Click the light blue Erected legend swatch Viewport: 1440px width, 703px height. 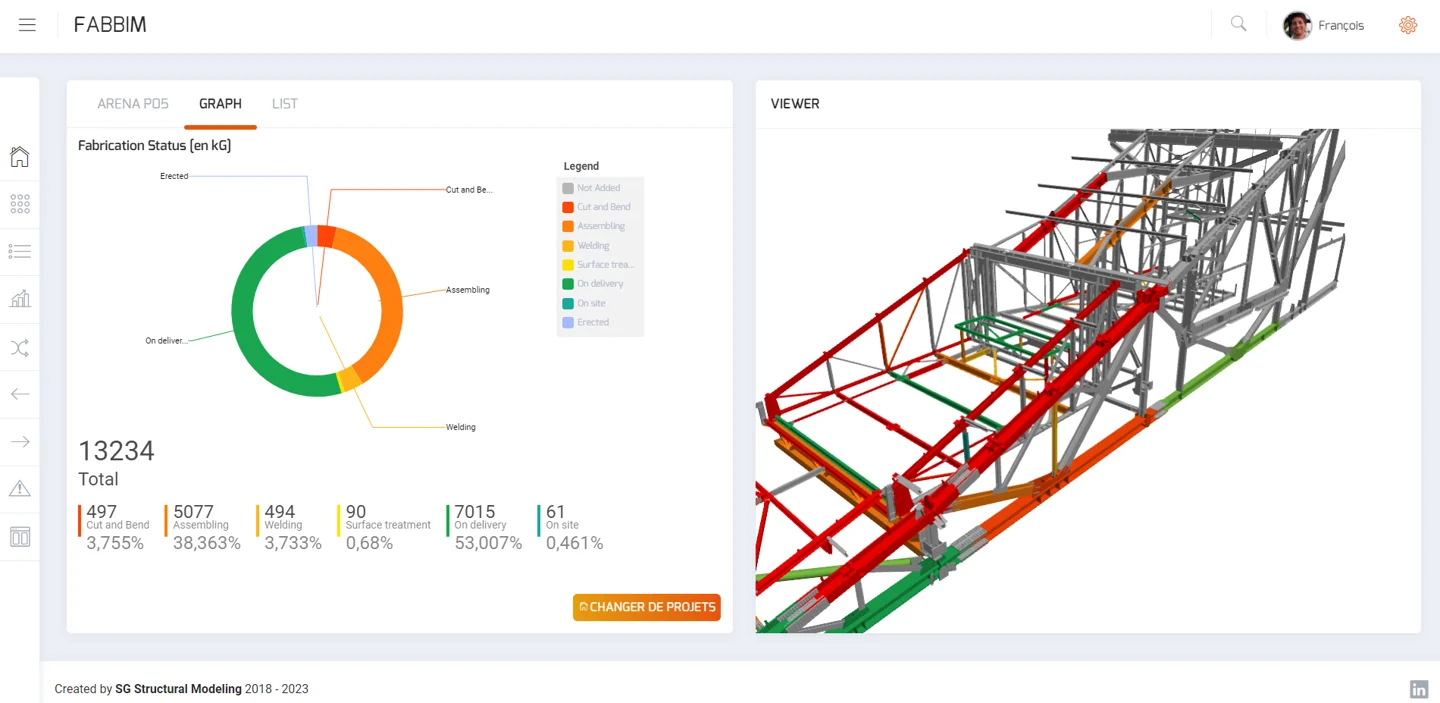568,322
